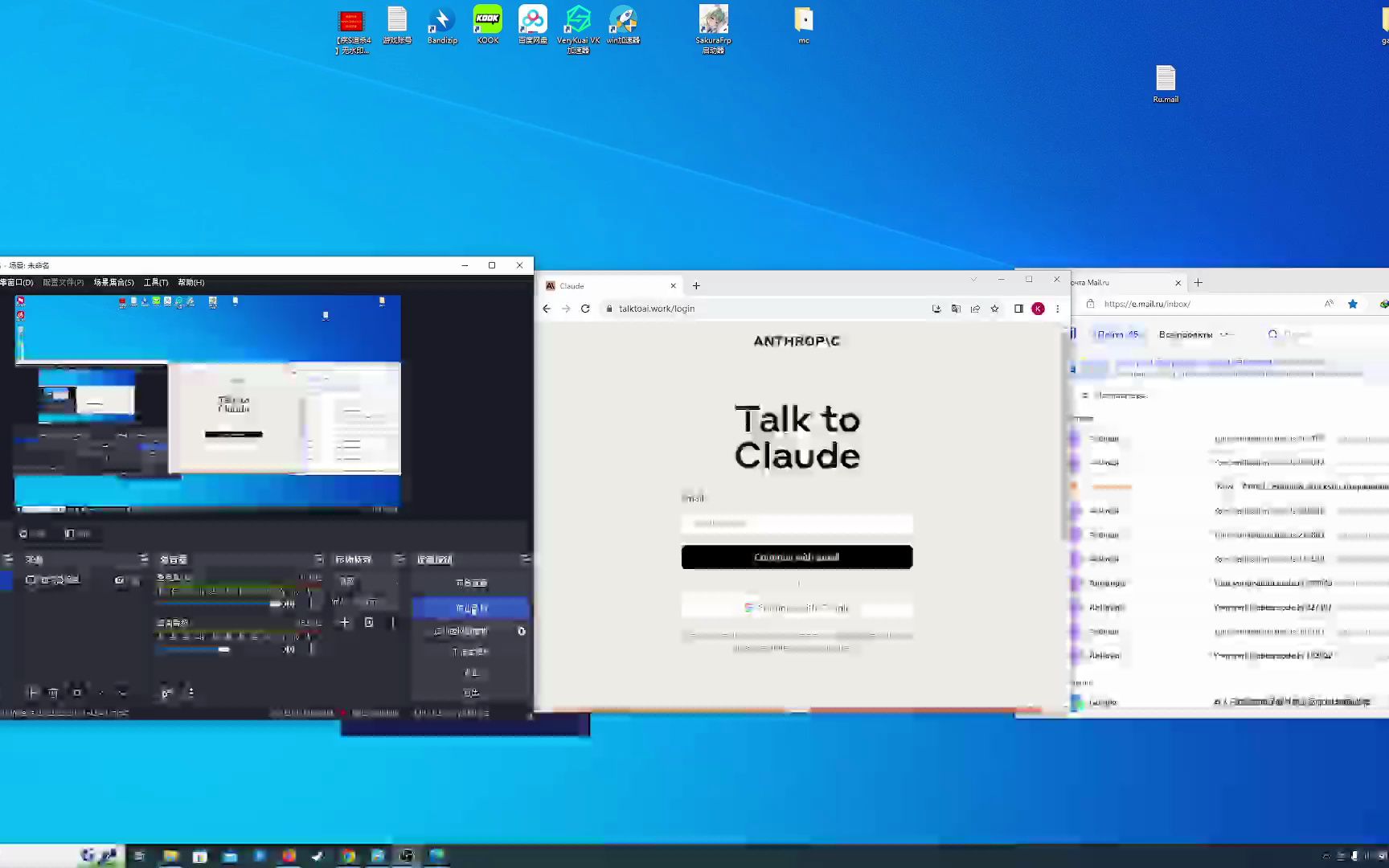Select the Claude tab in Chrome
This screenshot has height=868, width=1389.
(611, 286)
